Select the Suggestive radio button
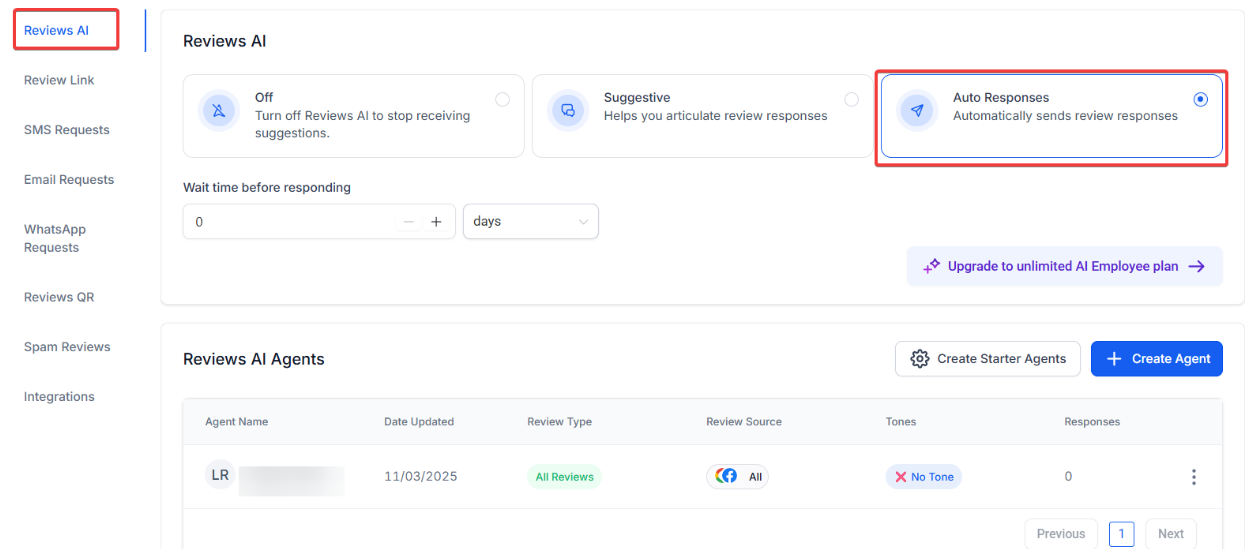Image resolution: width=1247 pixels, height=560 pixels. point(851,99)
